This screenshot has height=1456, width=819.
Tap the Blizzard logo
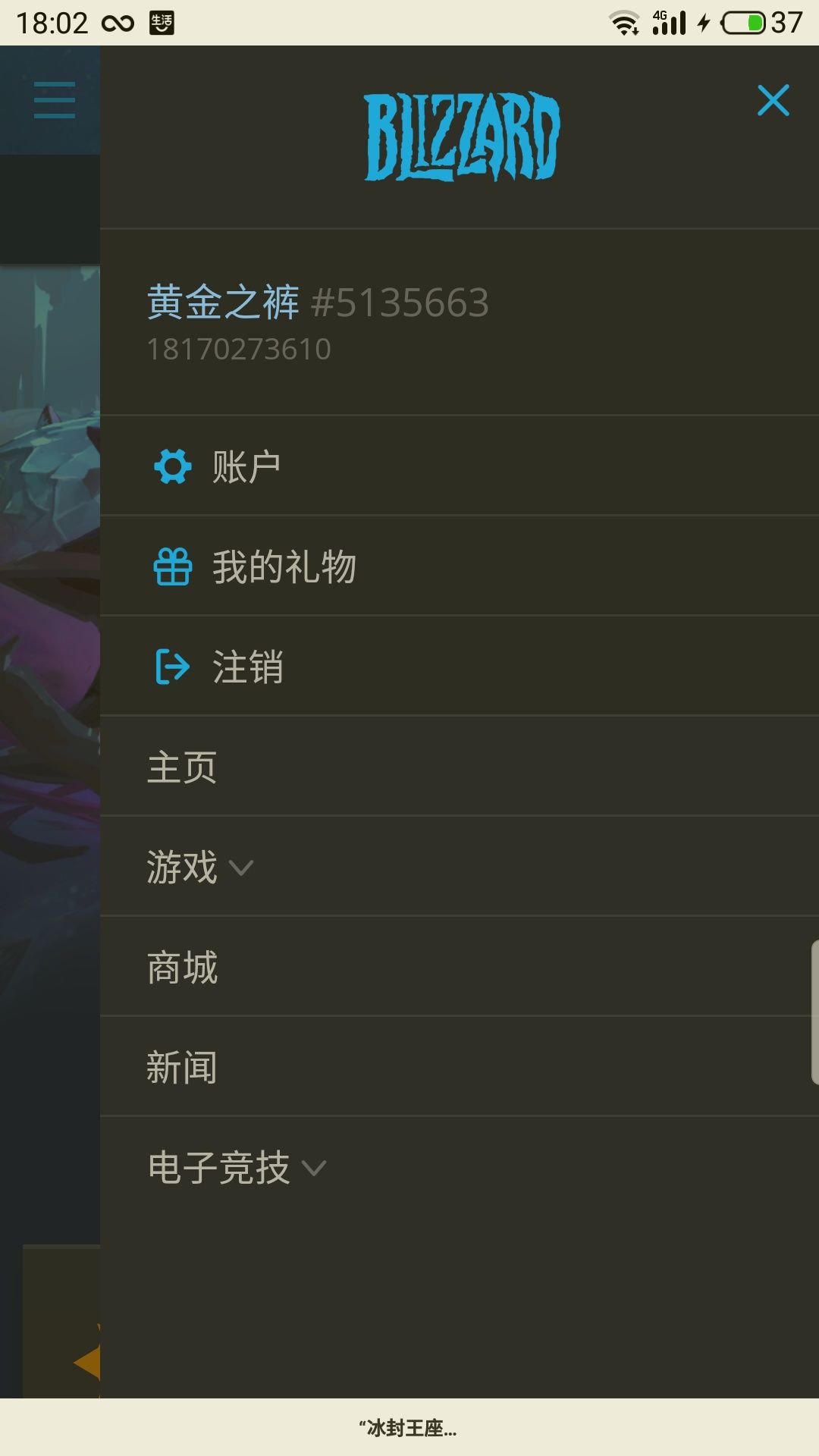(x=462, y=136)
